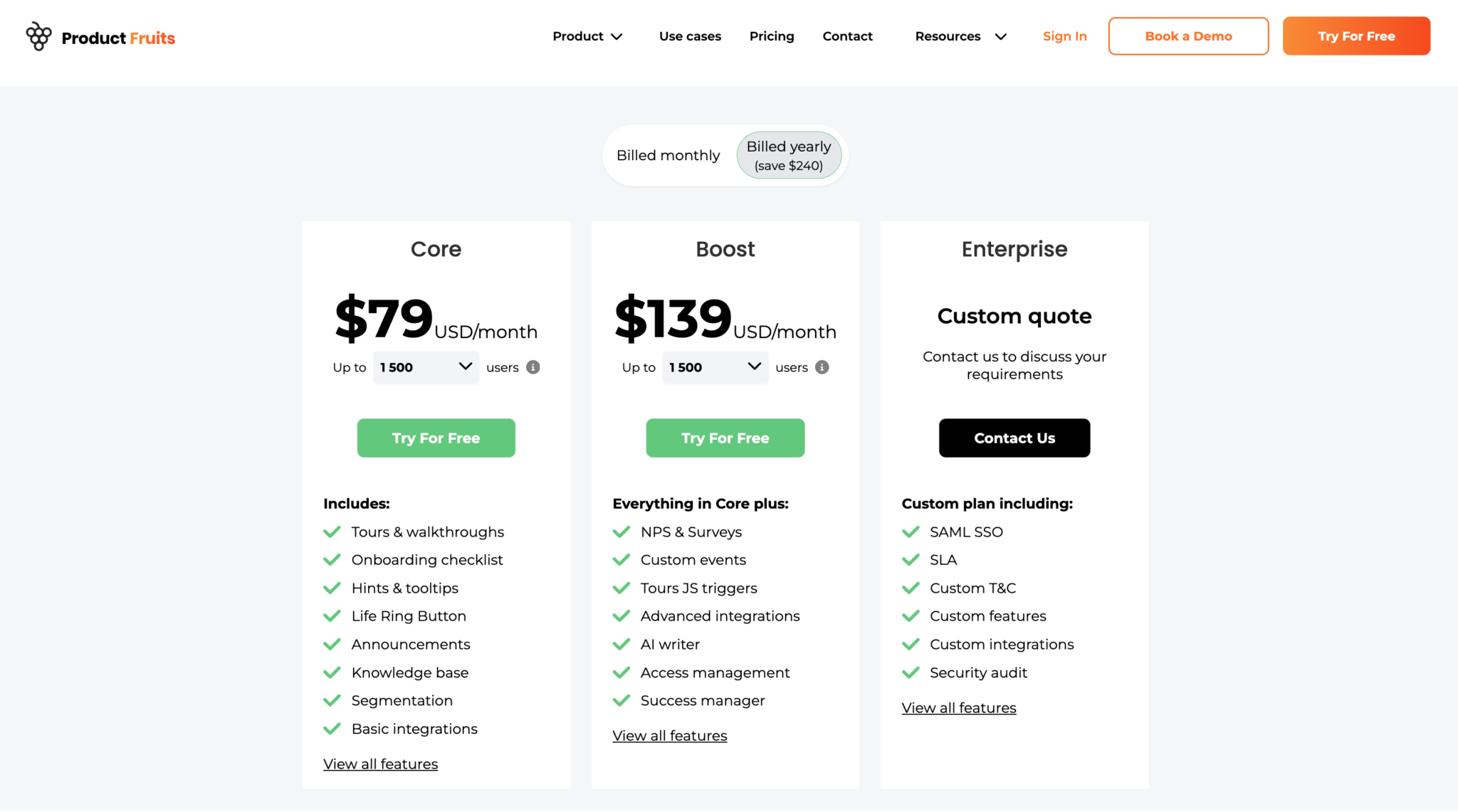Expand the Resources navigation menu
Screen dimensions: 1458x812
pos(959,36)
